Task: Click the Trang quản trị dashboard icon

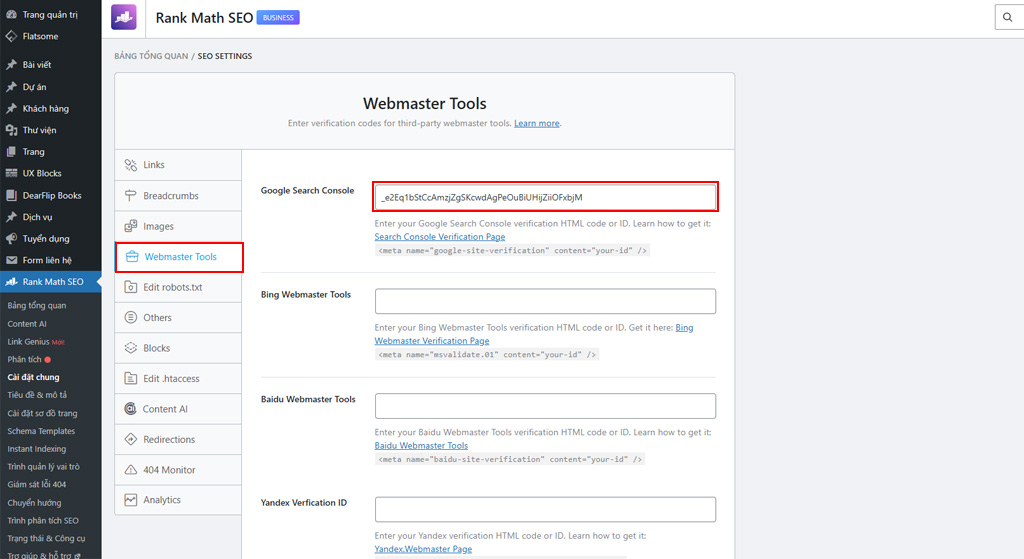Action: pos(11,14)
